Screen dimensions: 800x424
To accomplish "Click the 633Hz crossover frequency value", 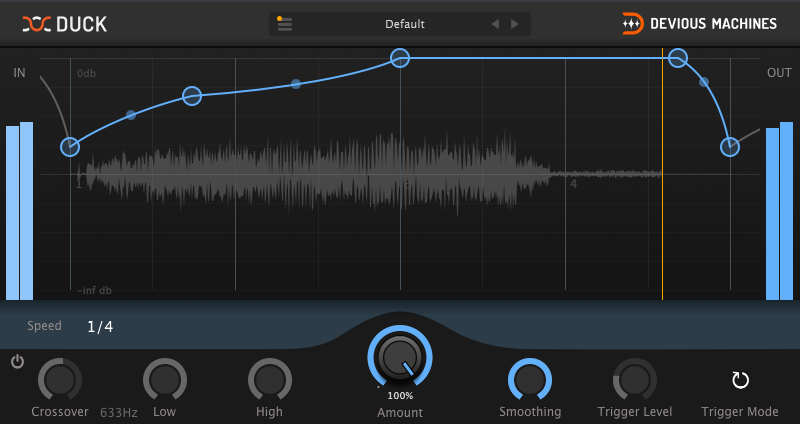I will tap(119, 412).
